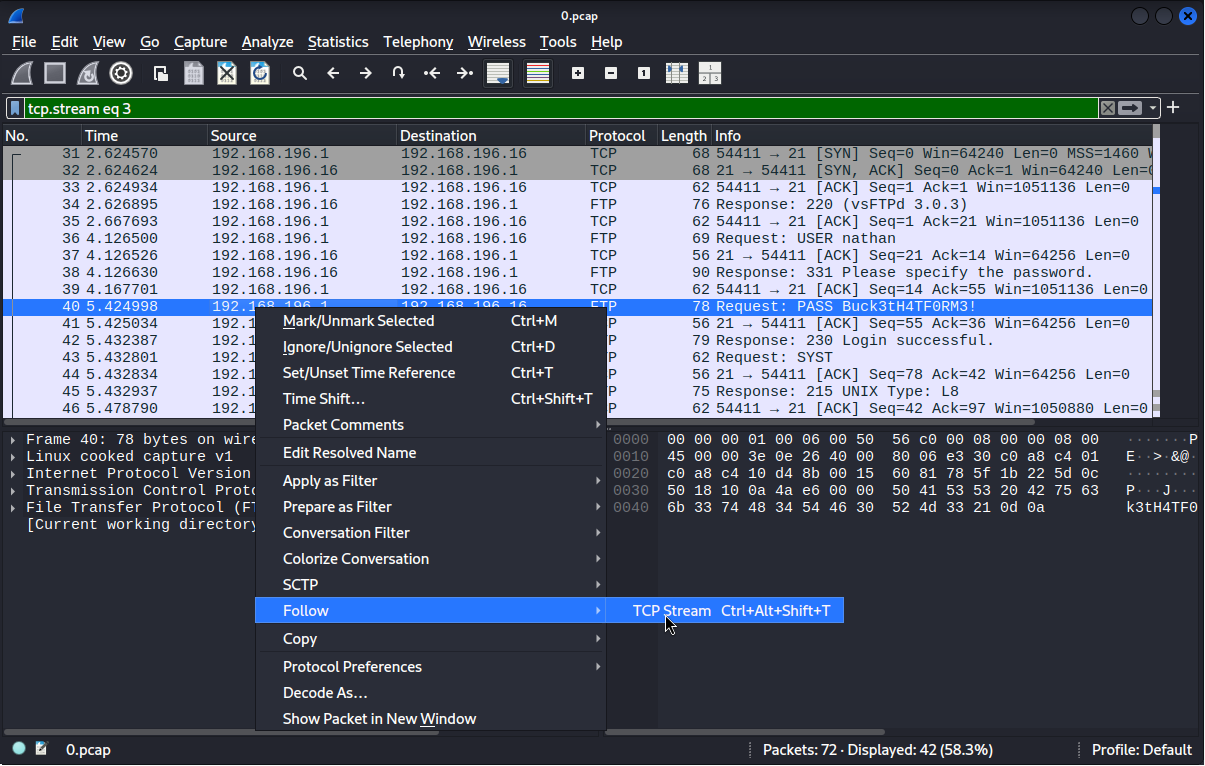Close this capture file via the toolbar
The image size is (1205, 766).
click(227, 73)
